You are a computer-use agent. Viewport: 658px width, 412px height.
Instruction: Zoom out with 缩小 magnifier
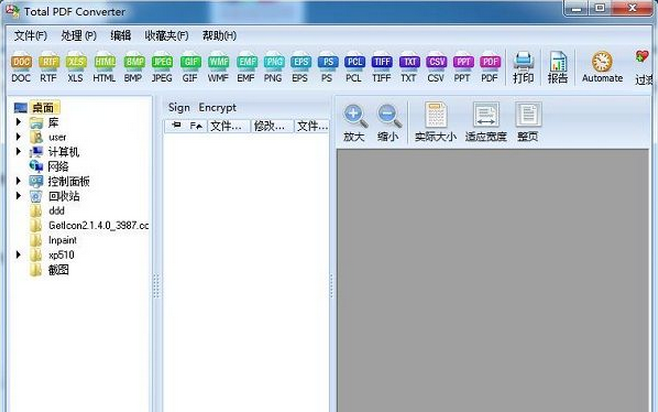[x=388, y=123]
